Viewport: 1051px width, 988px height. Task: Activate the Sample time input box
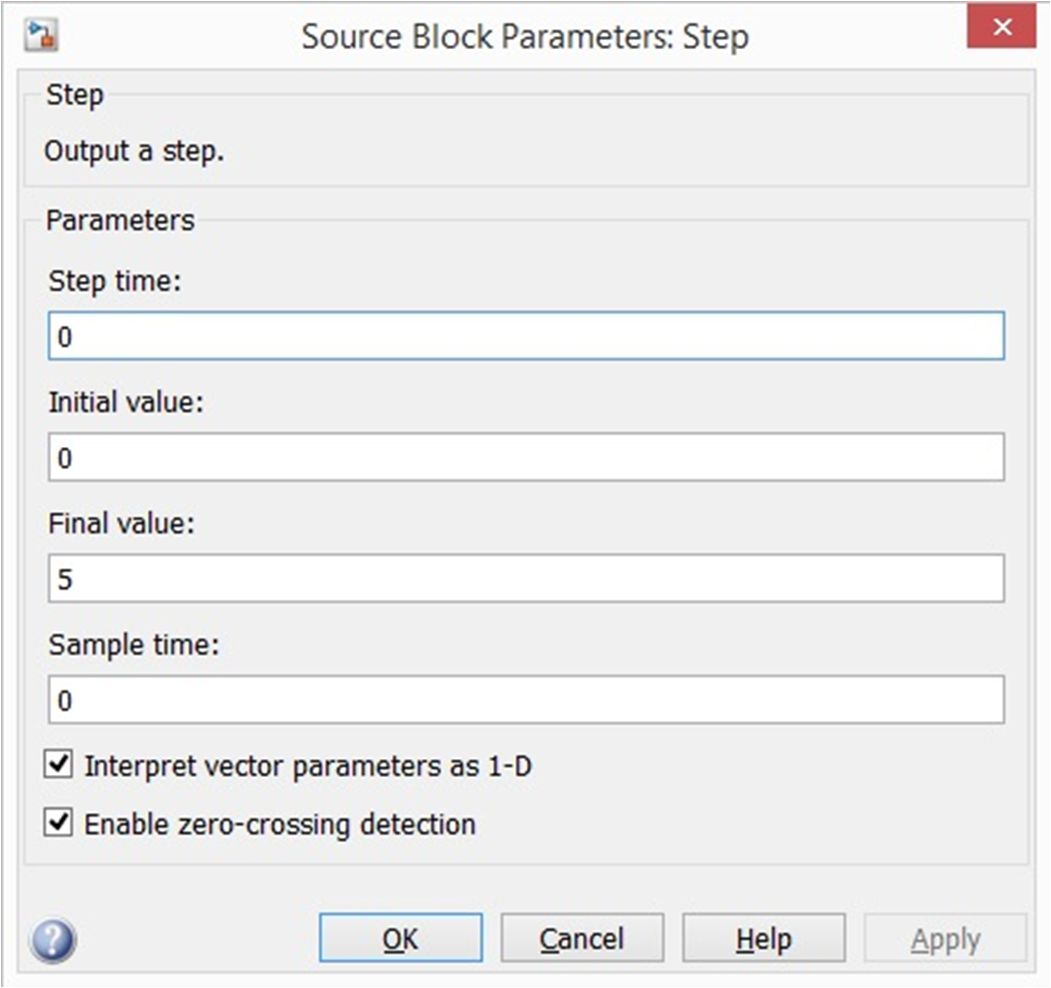coord(526,700)
